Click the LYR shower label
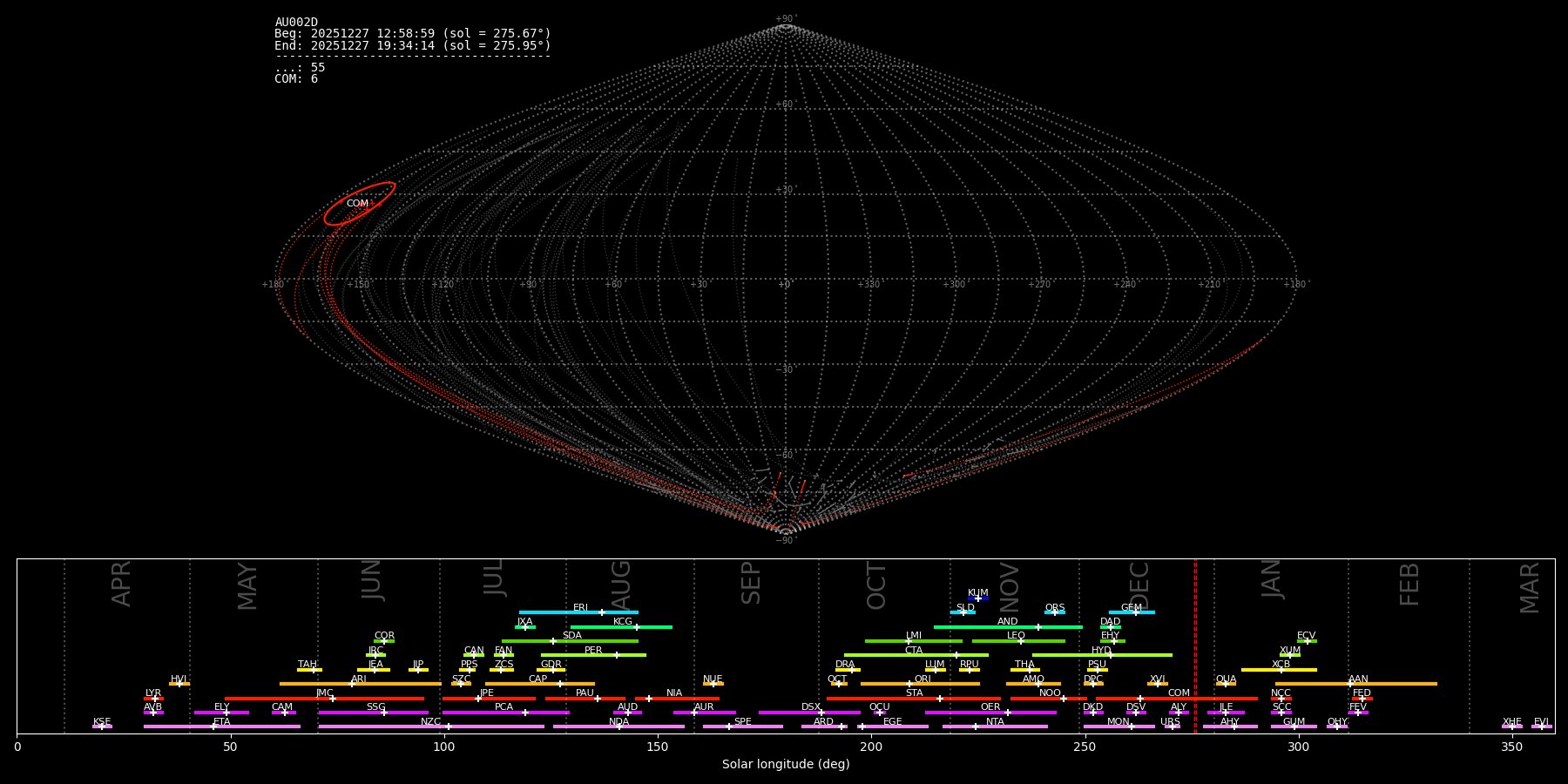 [153, 693]
